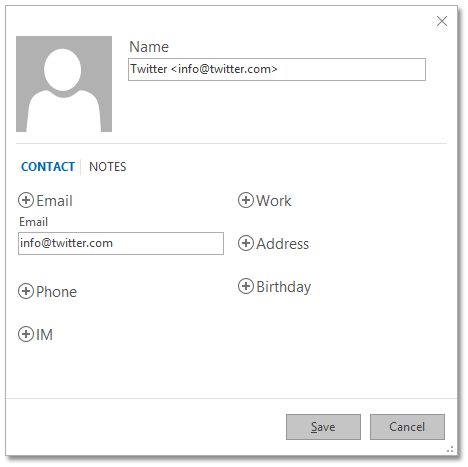Focus the info@twitter.com email field
The width and height of the screenshot is (468, 467).
tap(121, 243)
